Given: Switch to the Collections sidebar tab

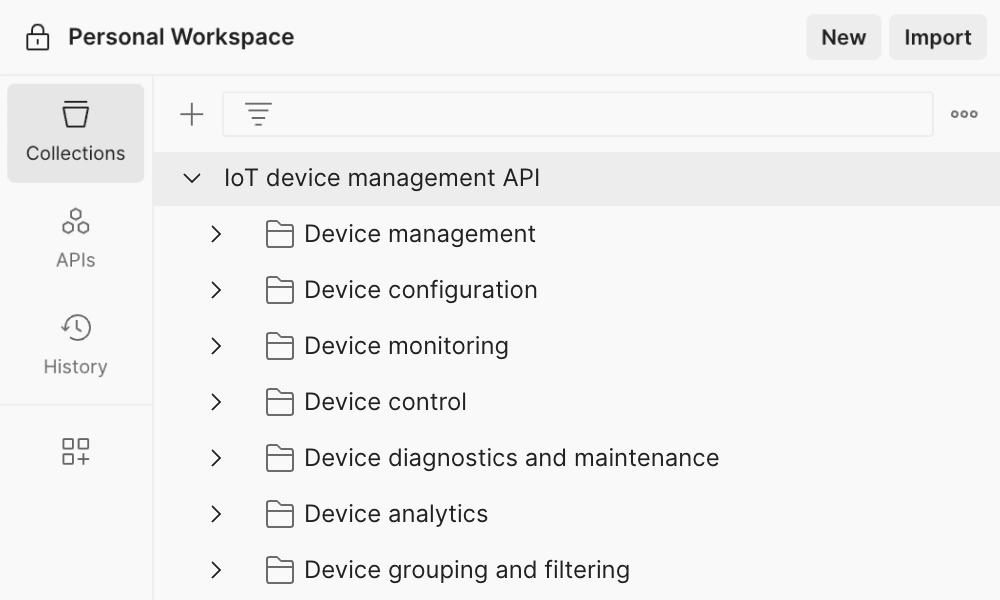Looking at the screenshot, I should pos(76,133).
